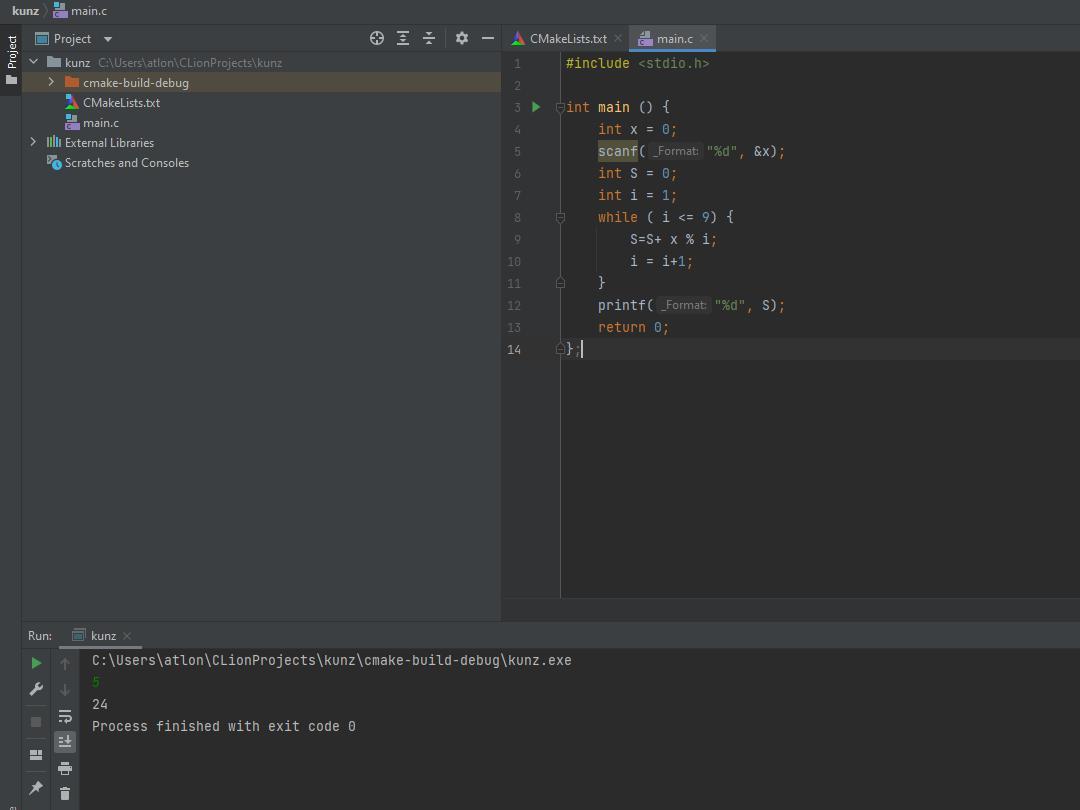
Task: Select main.c in the project tree
Action: (100, 122)
